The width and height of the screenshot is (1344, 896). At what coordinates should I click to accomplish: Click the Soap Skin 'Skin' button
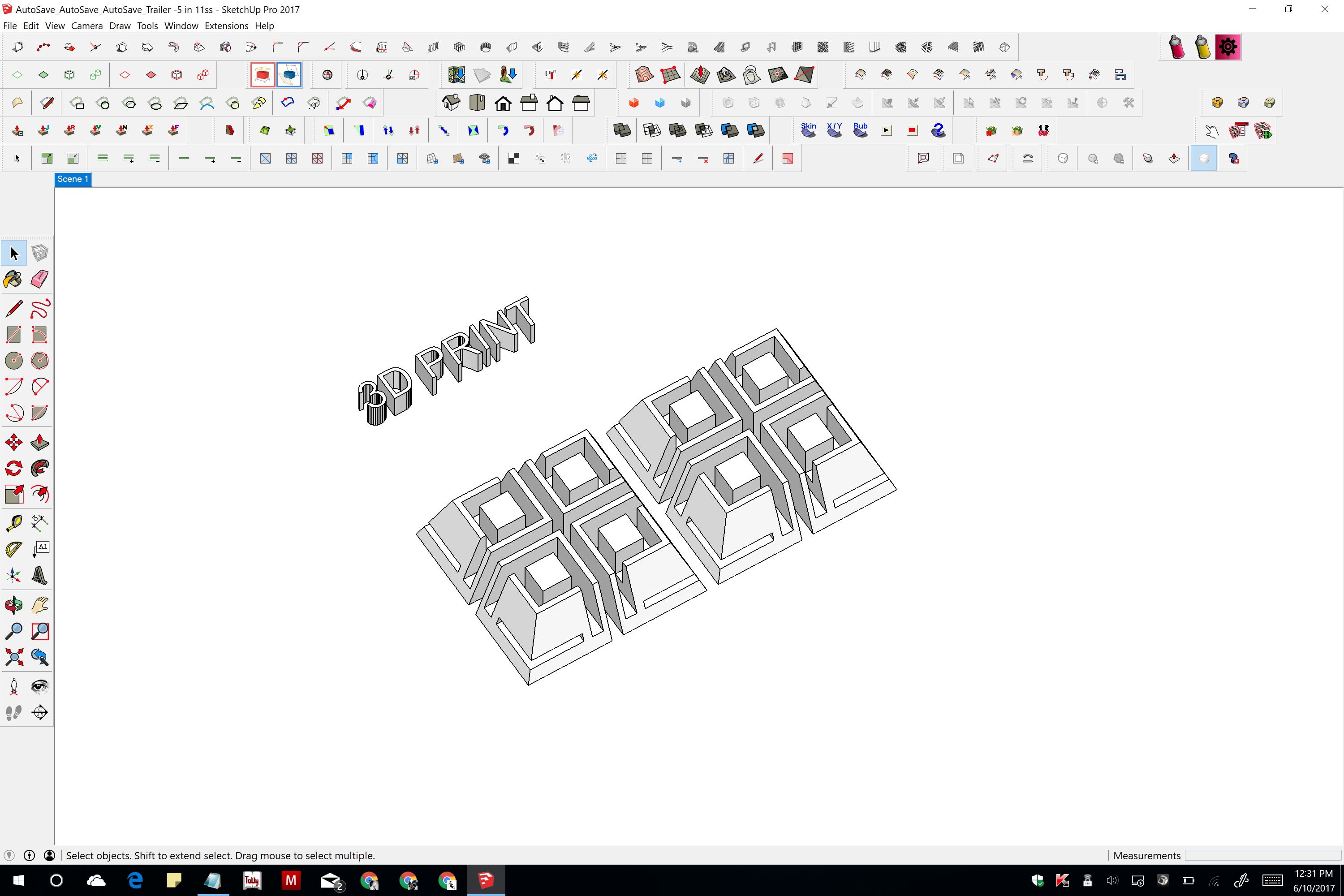pos(809,131)
